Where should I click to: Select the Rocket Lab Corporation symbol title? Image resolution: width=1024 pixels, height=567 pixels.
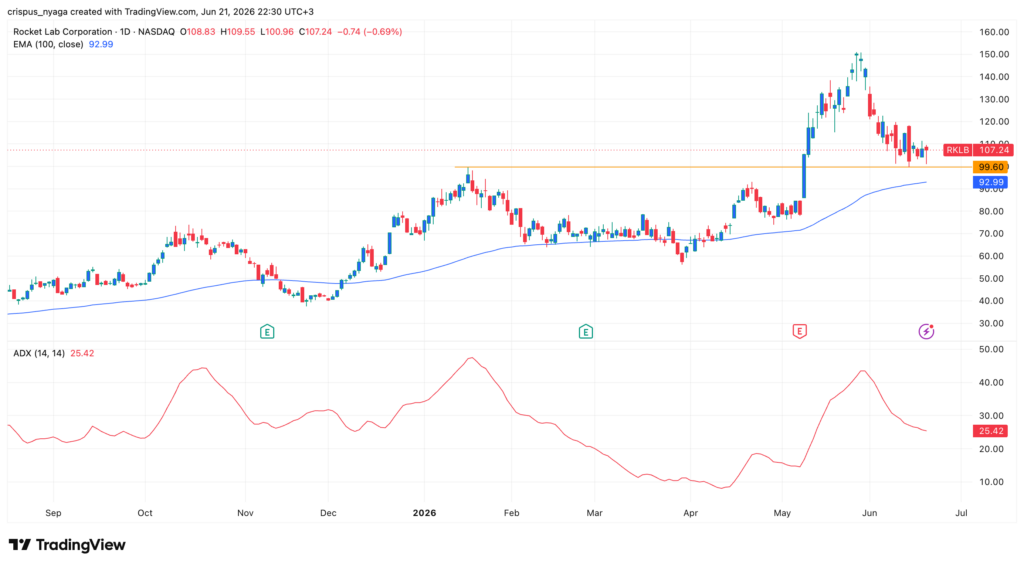63,31
